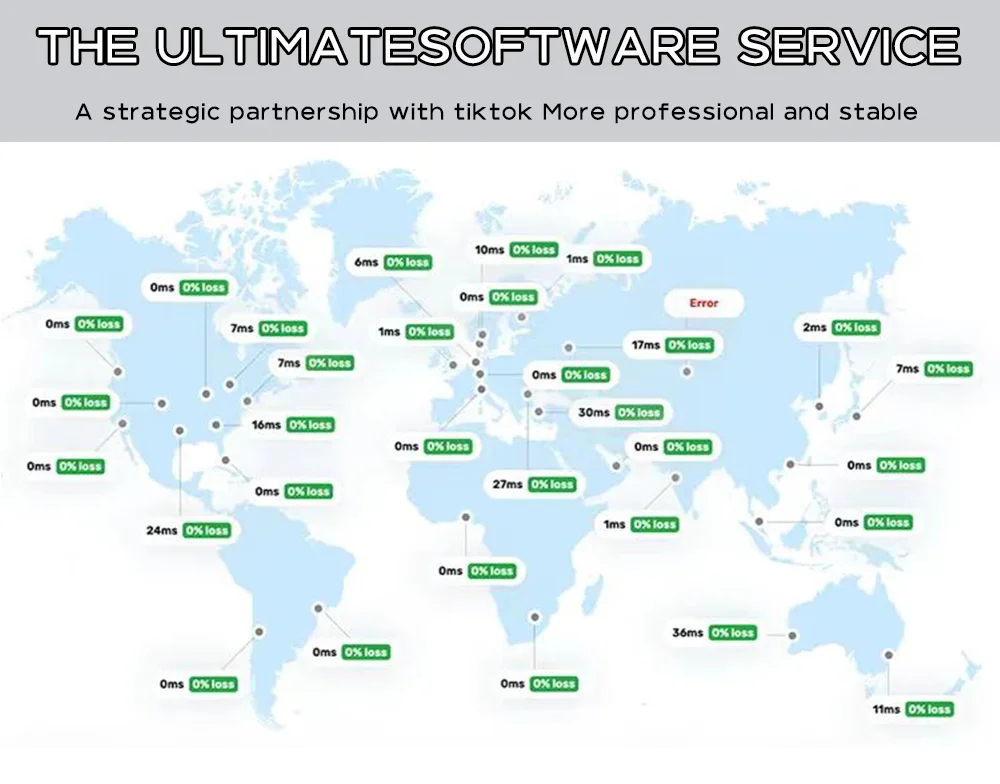Click the 36ms 0% loss badge near Australia
The image size is (1000, 784).
(x=715, y=633)
